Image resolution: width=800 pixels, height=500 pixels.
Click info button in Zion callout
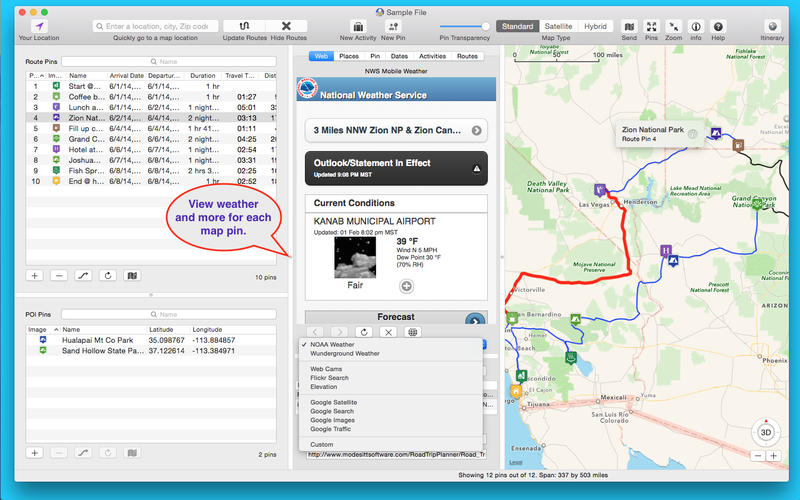[692, 134]
